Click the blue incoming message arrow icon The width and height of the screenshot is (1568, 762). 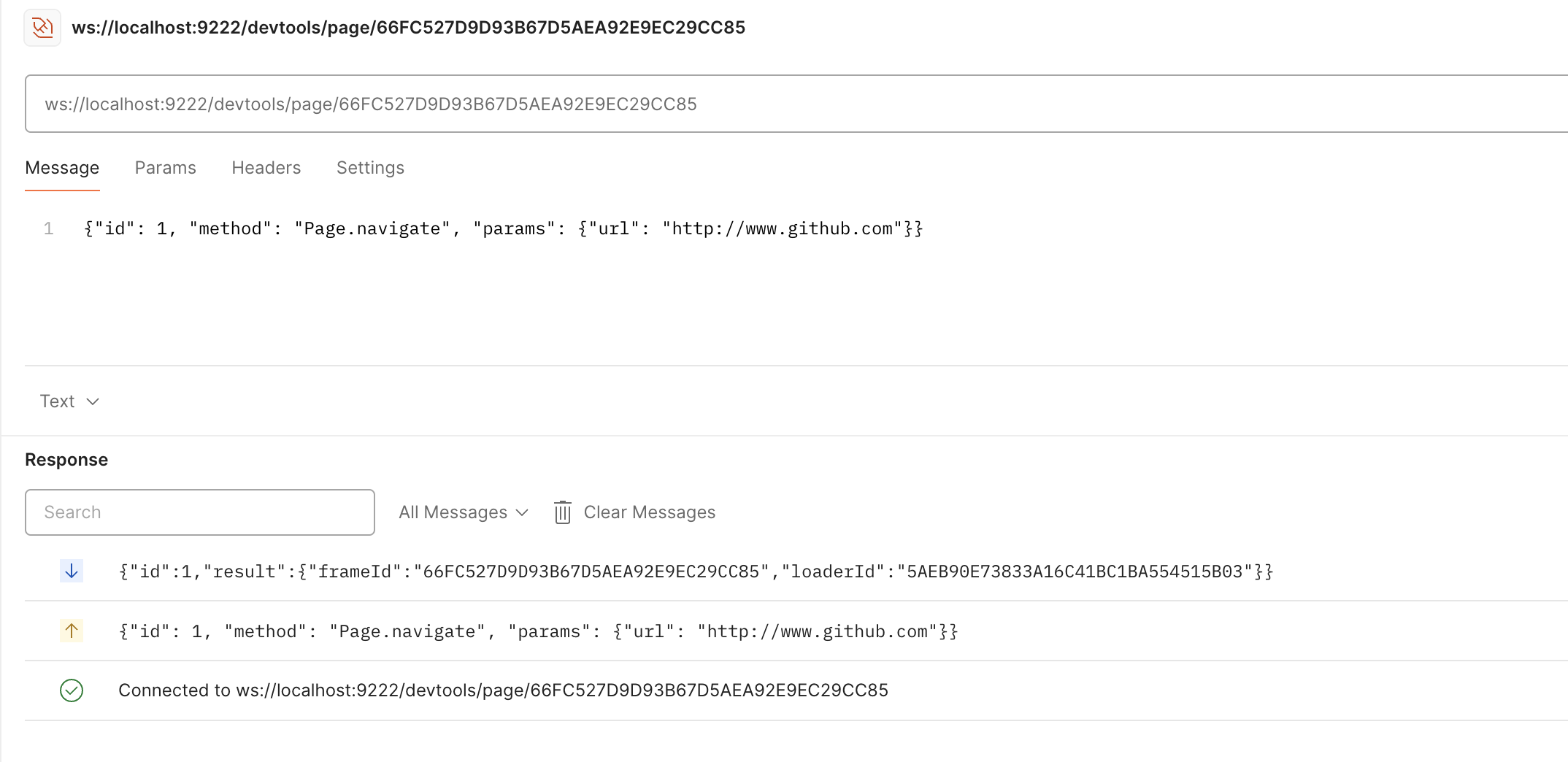point(72,571)
